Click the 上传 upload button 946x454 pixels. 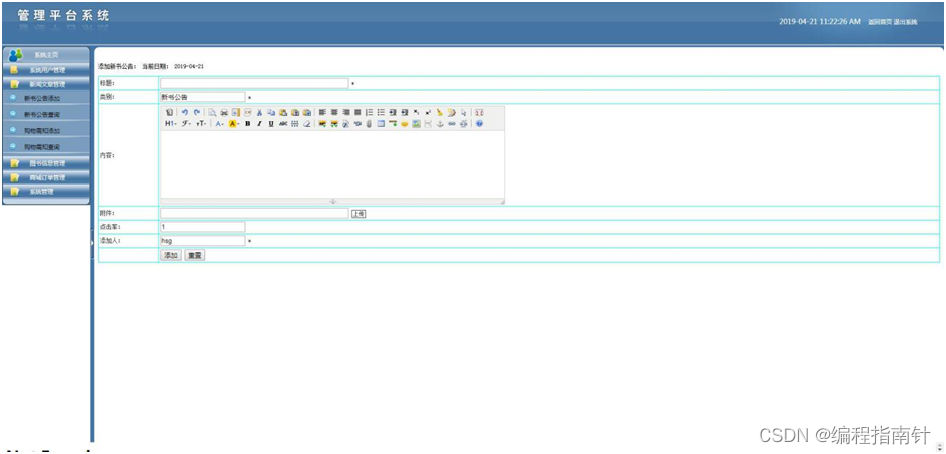[358, 213]
